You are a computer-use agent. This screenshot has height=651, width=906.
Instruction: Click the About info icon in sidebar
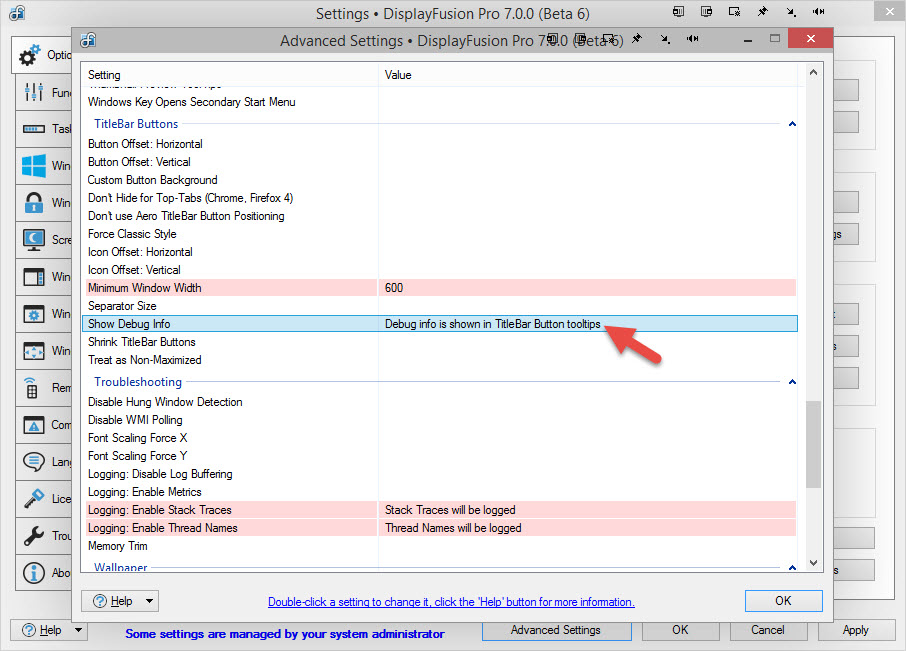click(x=34, y=573)
